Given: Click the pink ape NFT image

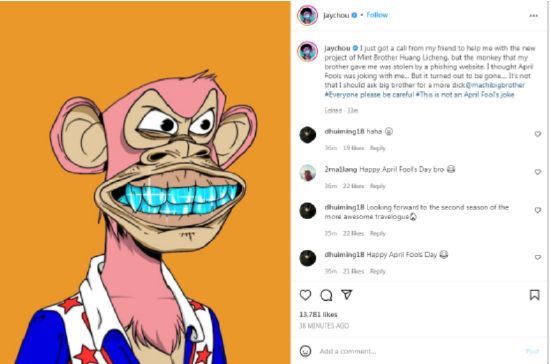Looking at the screenshot, I should pos(145,182).
